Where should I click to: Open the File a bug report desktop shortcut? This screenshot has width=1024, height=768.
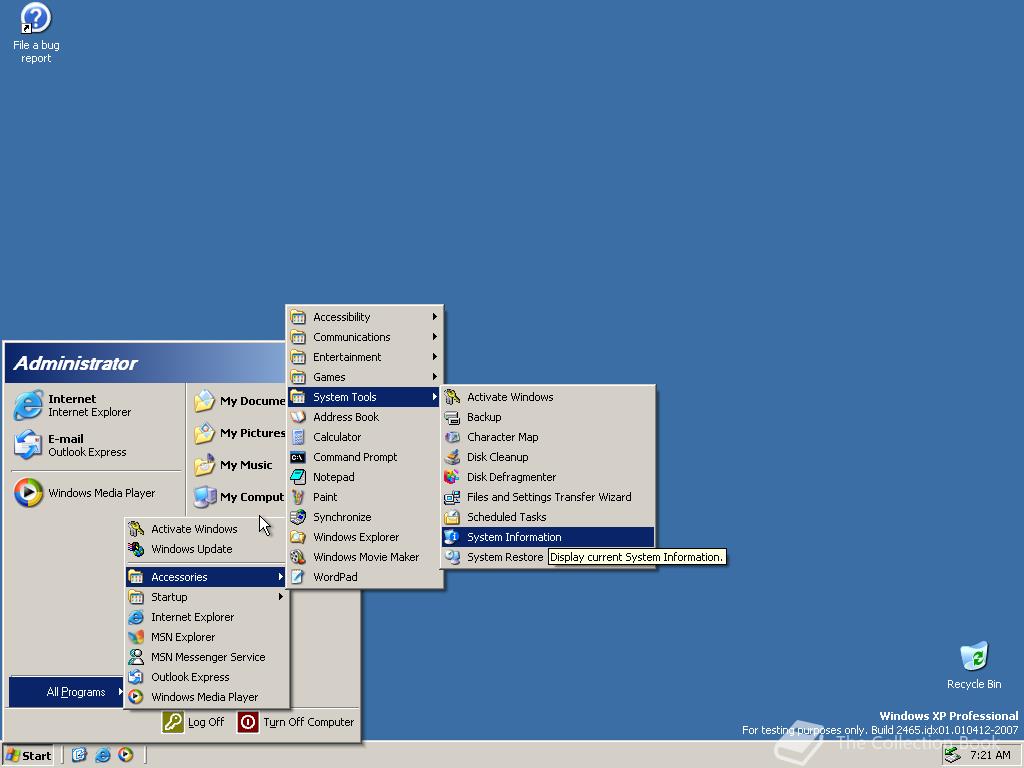36,33
